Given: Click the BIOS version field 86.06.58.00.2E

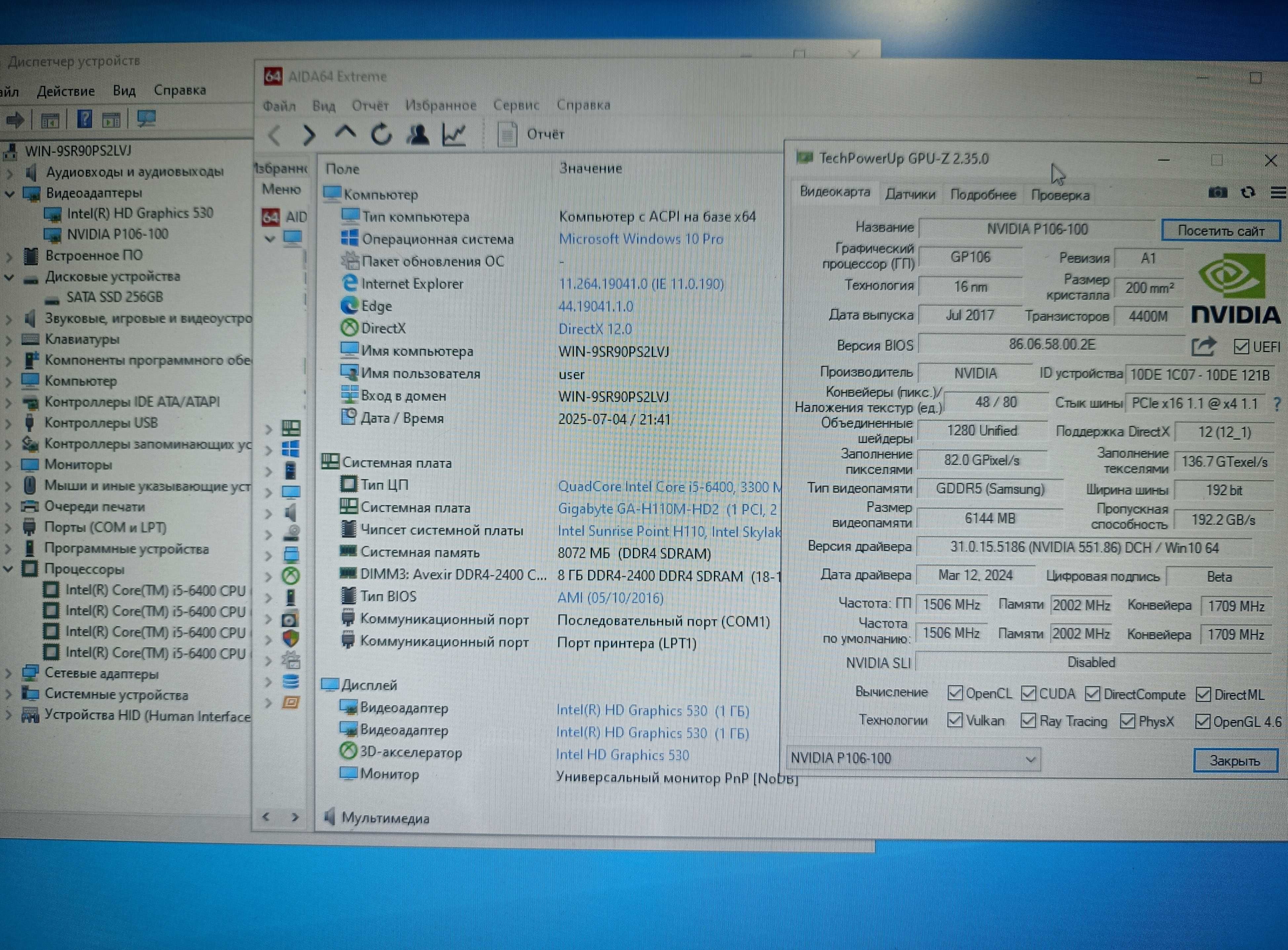Looking at the screenshot, I should pyautogui.click(x=1051, y=344).
